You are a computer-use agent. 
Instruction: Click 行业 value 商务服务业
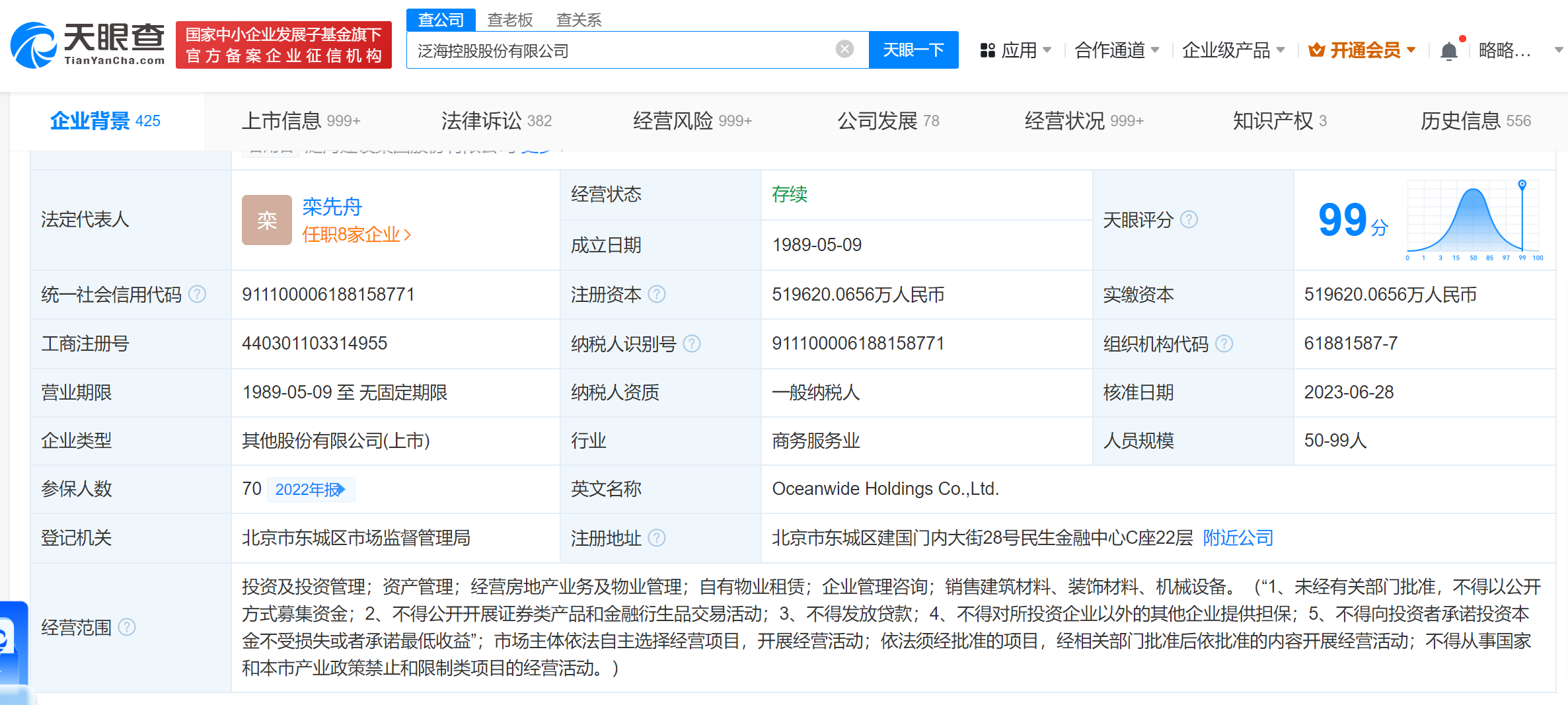pos(816,441)
